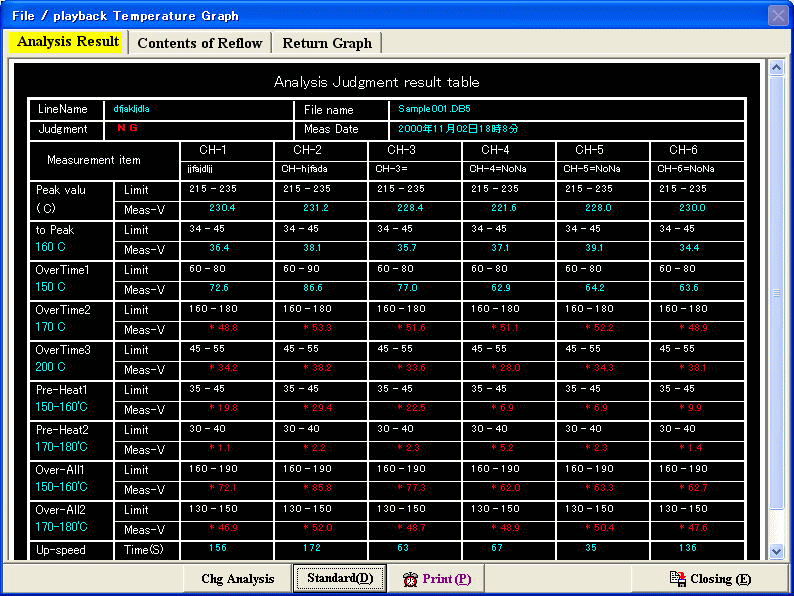Click the channel name CH-hjfada
This screenshot has width=794, height=596.
click(x=304, y=169)
